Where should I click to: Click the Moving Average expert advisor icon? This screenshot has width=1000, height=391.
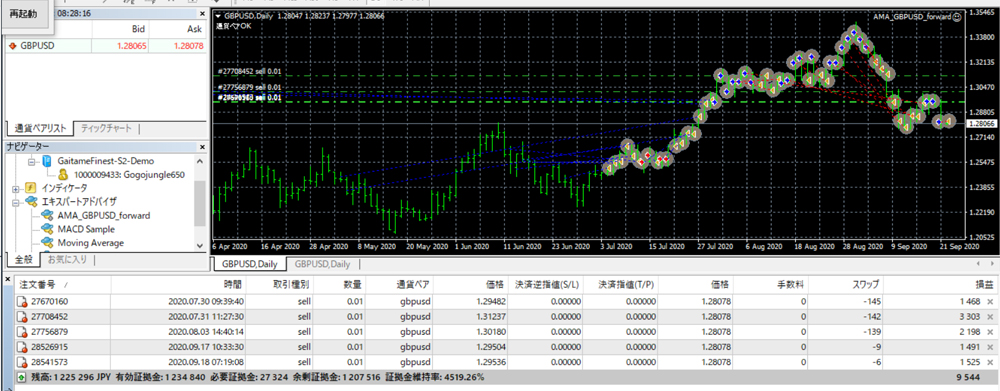[47, 242]
